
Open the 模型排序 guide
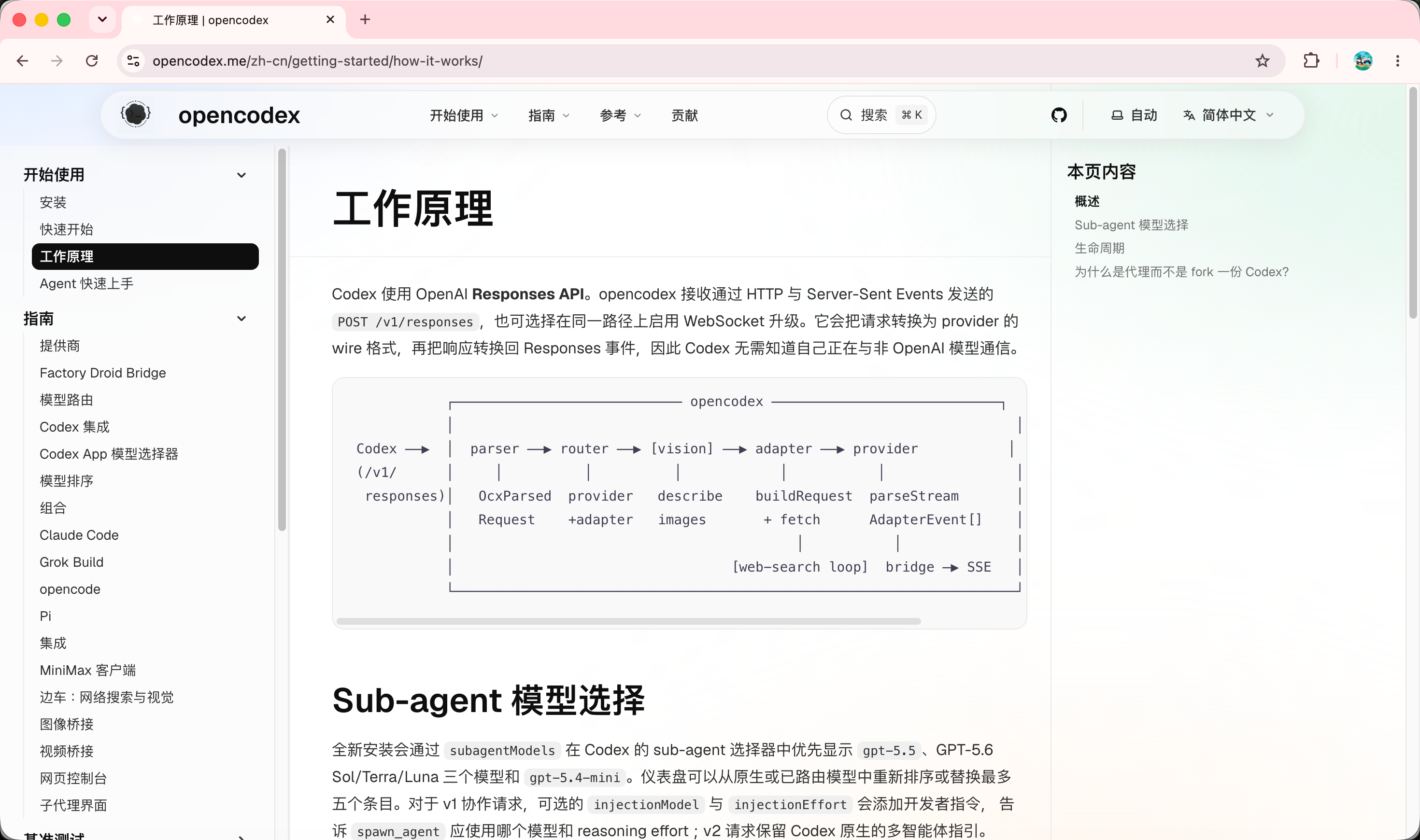(x=66, y=480)
